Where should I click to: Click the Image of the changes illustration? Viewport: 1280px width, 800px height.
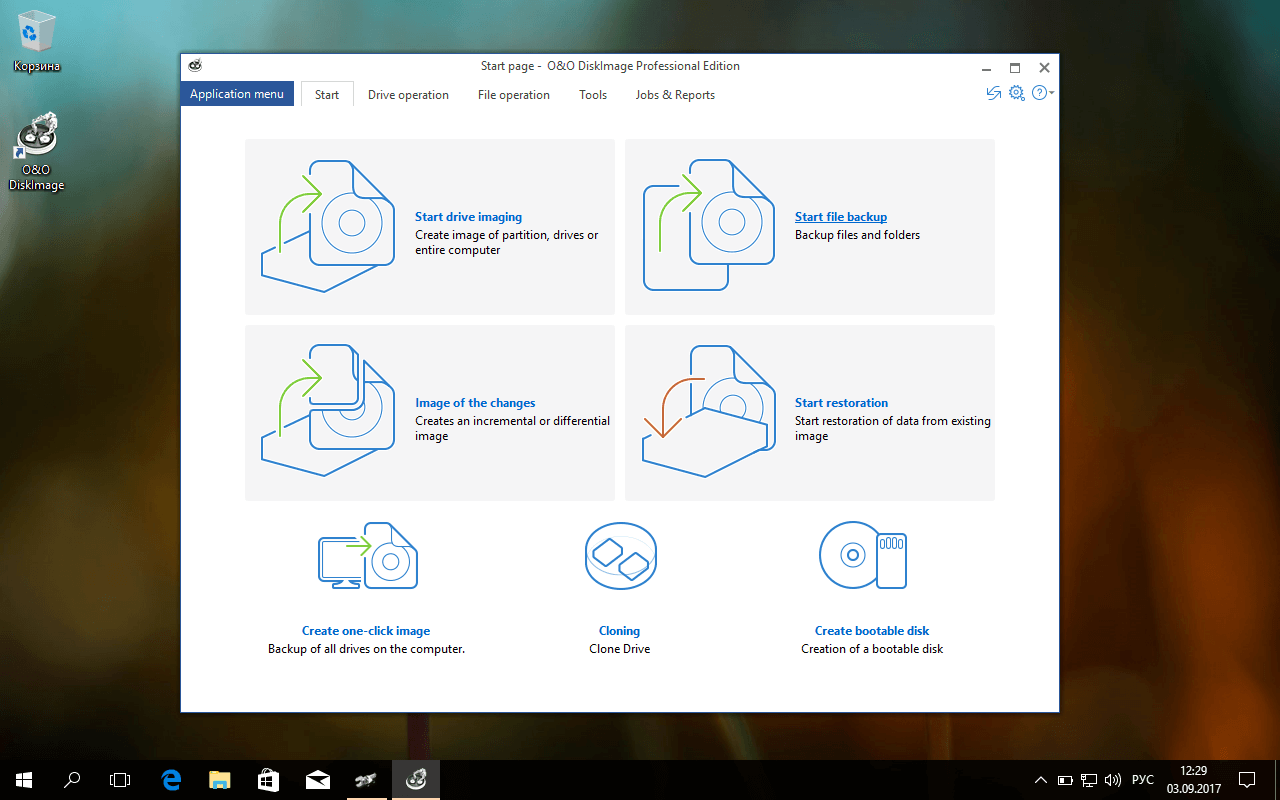328,411
